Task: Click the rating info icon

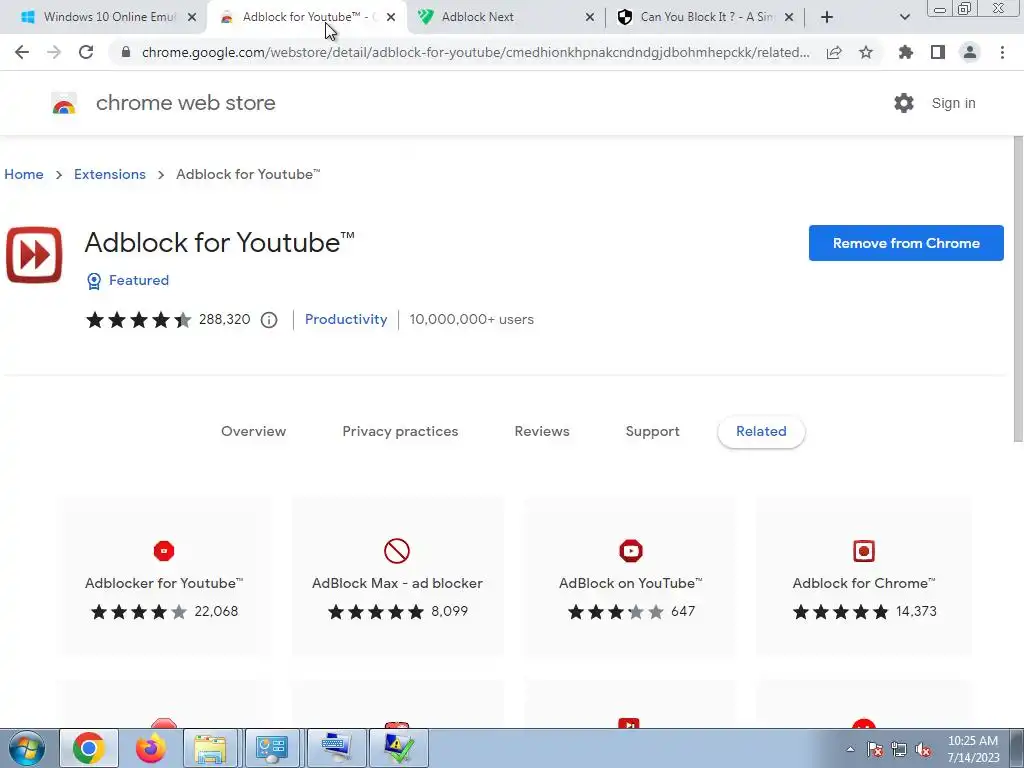Action: pyautogui.click(x=269, y=320)
